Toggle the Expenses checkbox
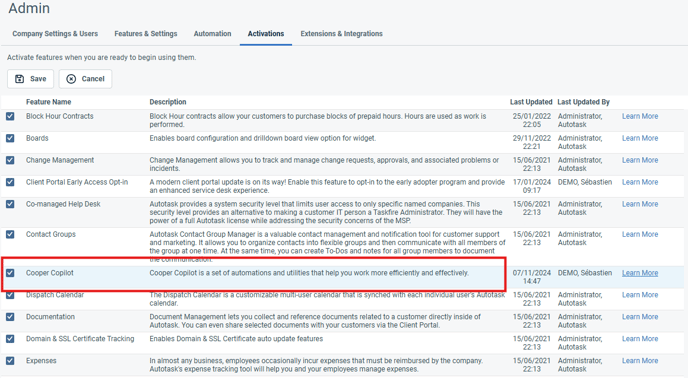 [10, 361]
